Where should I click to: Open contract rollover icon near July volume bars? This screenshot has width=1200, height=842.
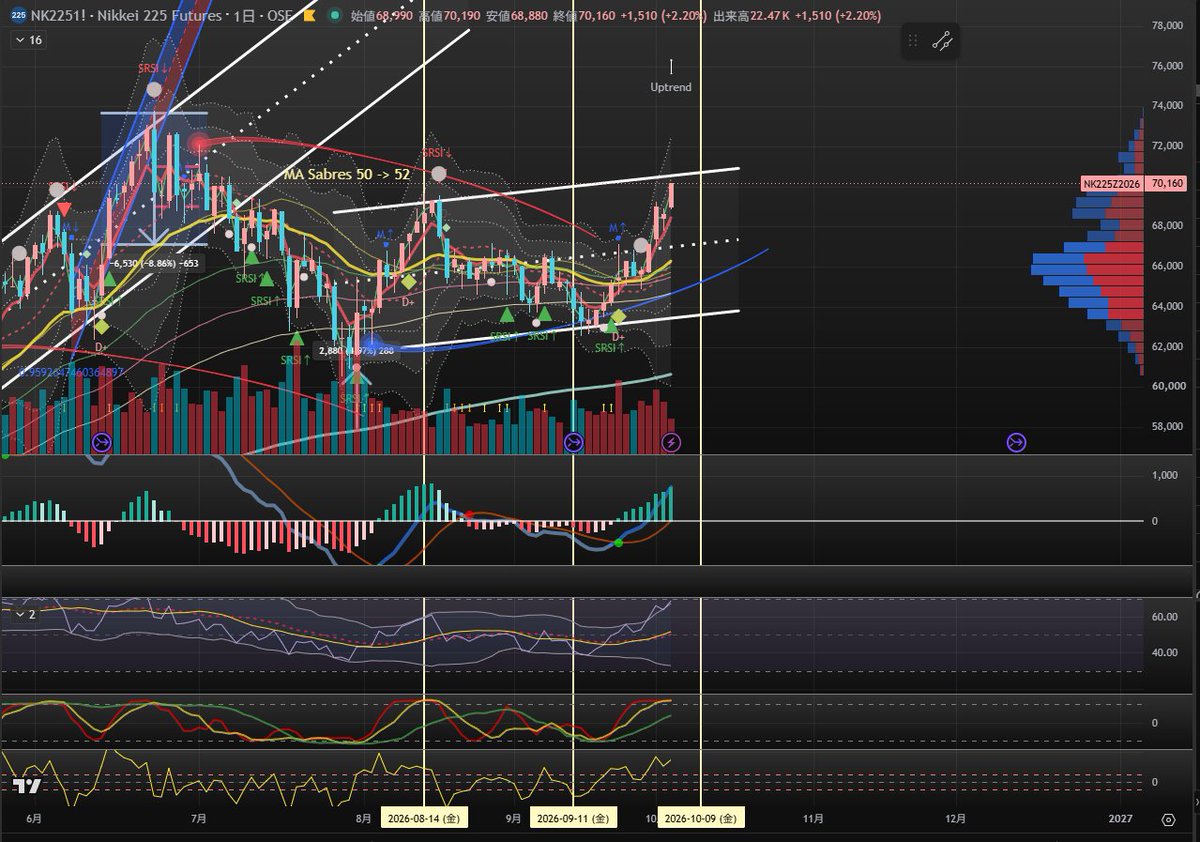101,441
